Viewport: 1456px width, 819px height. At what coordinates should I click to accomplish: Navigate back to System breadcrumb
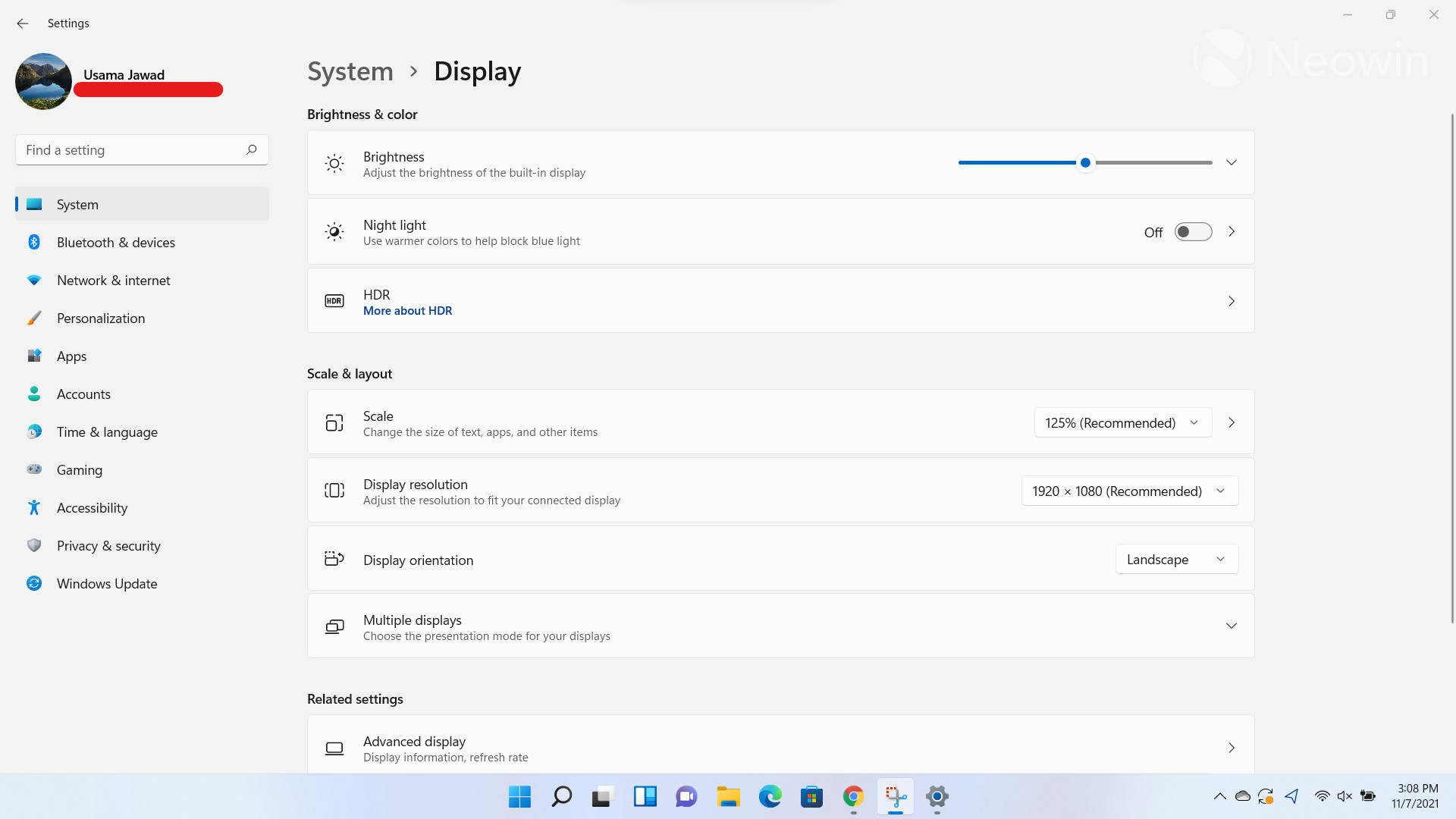350,71
